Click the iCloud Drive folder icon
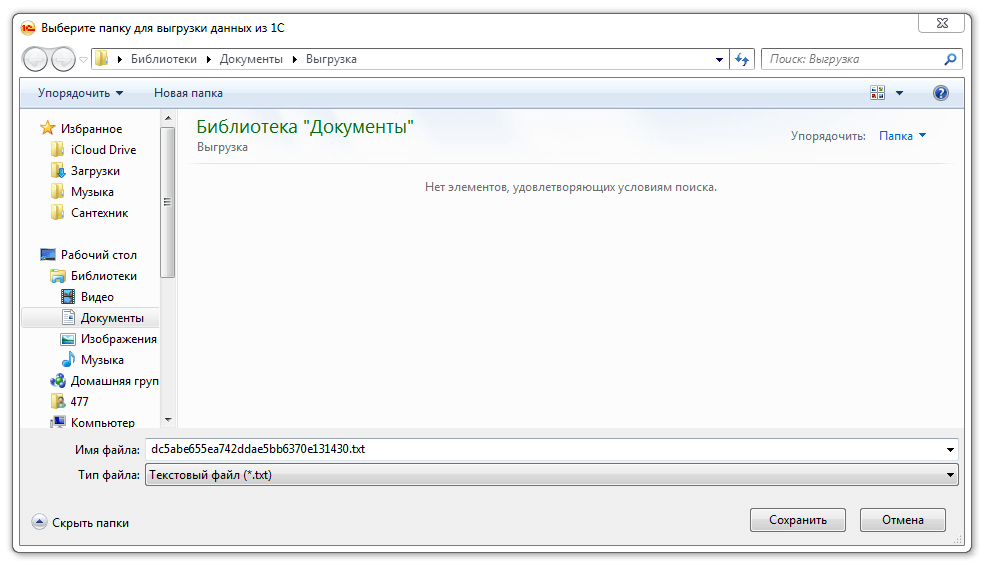 57,150
